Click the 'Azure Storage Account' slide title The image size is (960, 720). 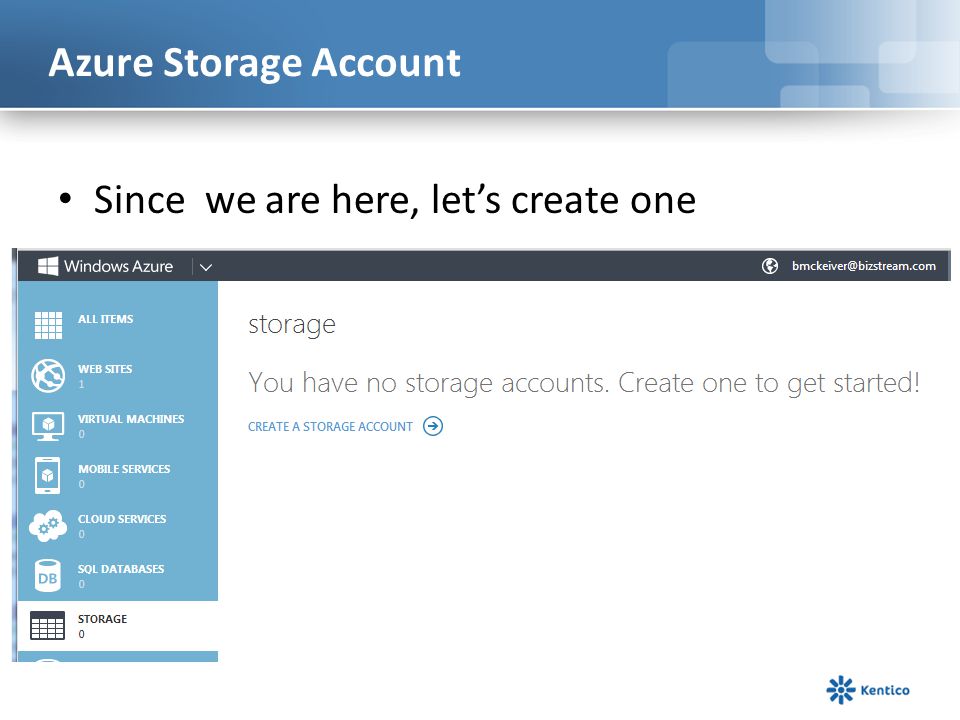coord(255,62)
